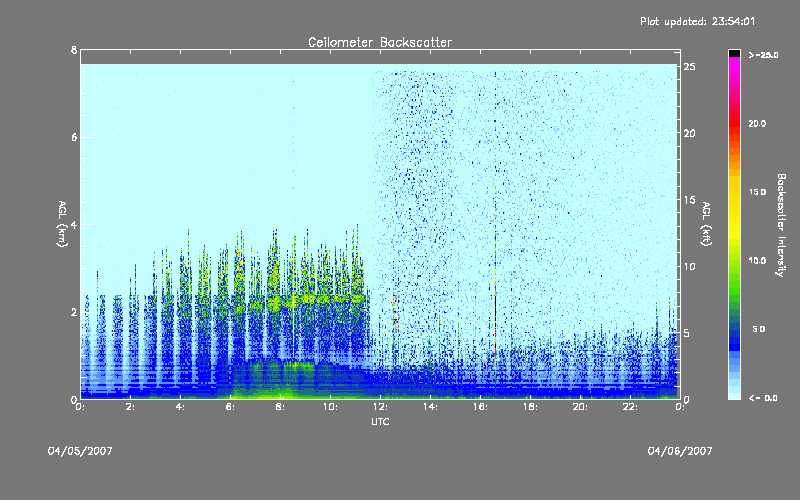This screenshot has height=500, width=800.
Task: Click the green colorbar region near 10.0
Action: pos(734,261)
